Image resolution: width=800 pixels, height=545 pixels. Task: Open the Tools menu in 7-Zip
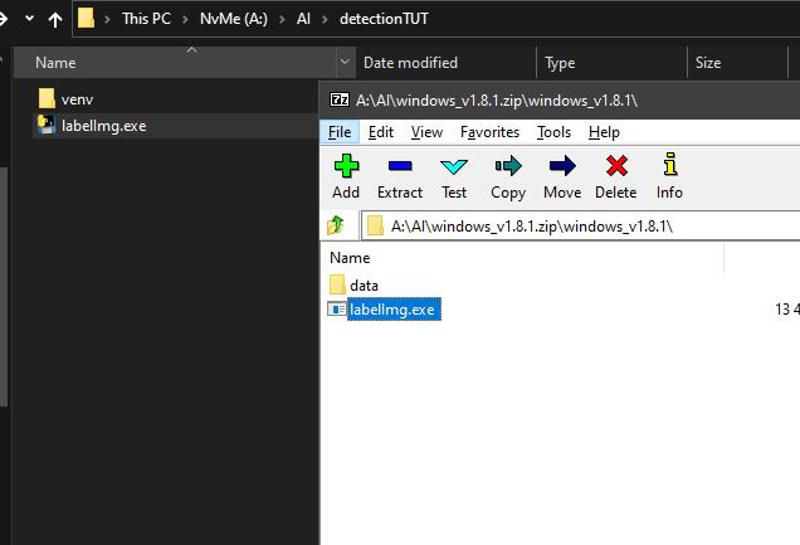click(x=554, y=132)
